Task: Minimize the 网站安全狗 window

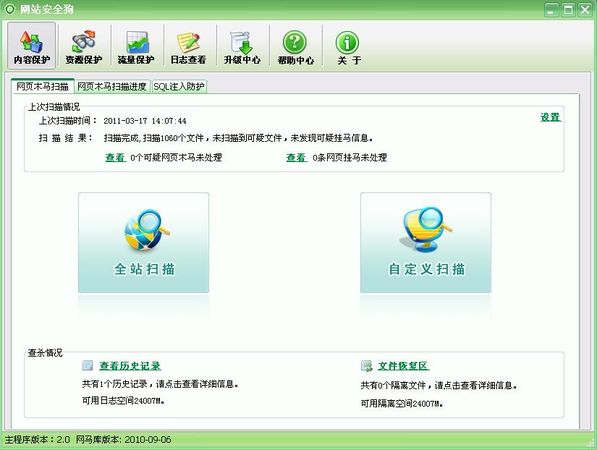Action: (551, 10)
